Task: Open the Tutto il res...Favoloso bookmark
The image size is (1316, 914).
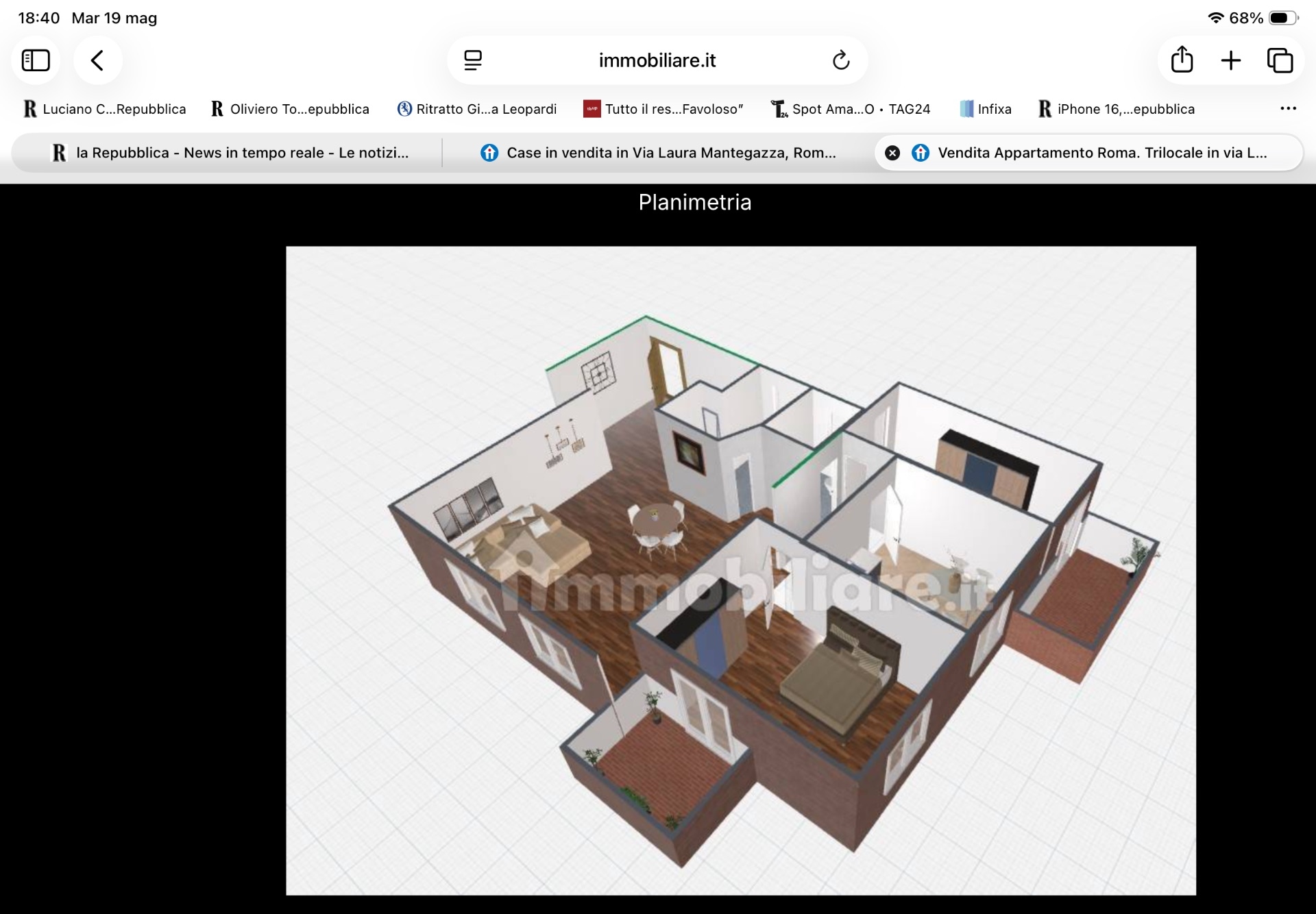Action: click(663, 109)
